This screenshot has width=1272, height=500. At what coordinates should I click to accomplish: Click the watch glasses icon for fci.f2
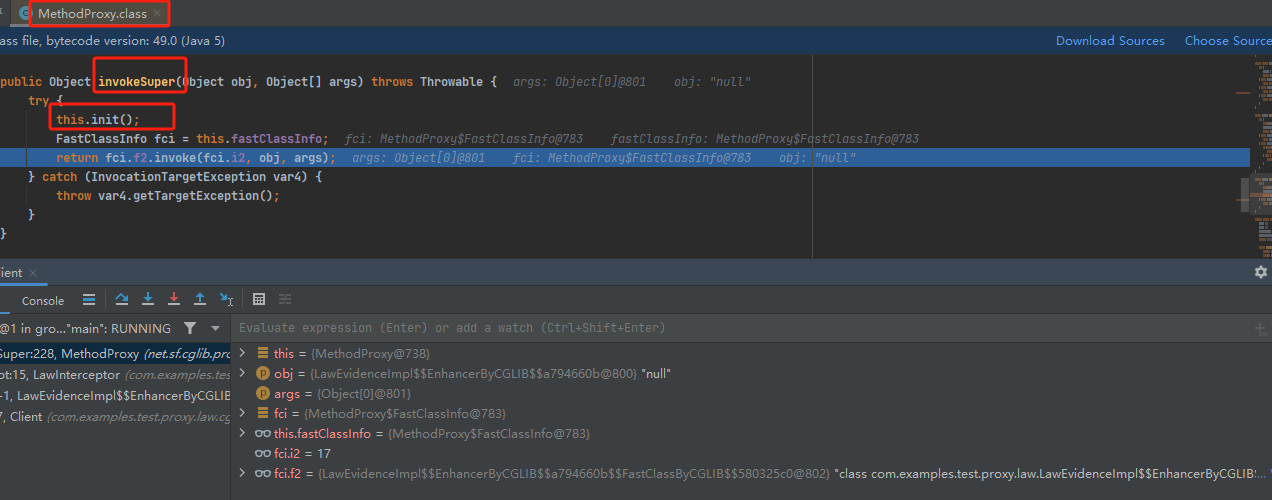pos(263,473)
